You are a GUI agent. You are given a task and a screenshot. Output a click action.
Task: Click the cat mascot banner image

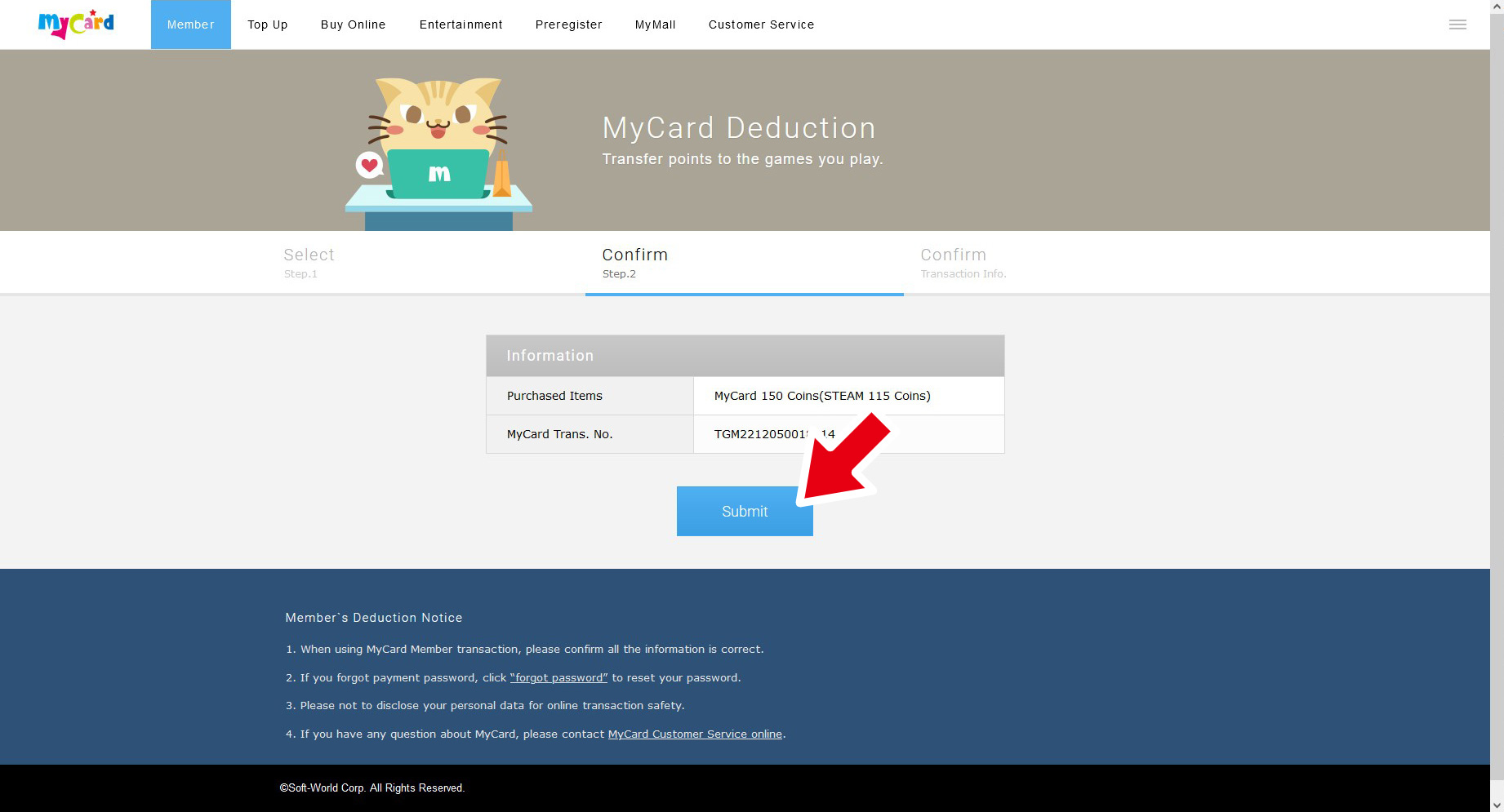point(438,154)
